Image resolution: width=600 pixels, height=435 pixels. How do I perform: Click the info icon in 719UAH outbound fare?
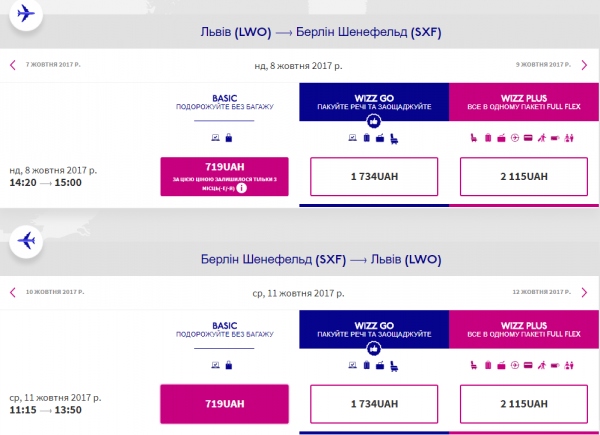click(x=241, y=188)
